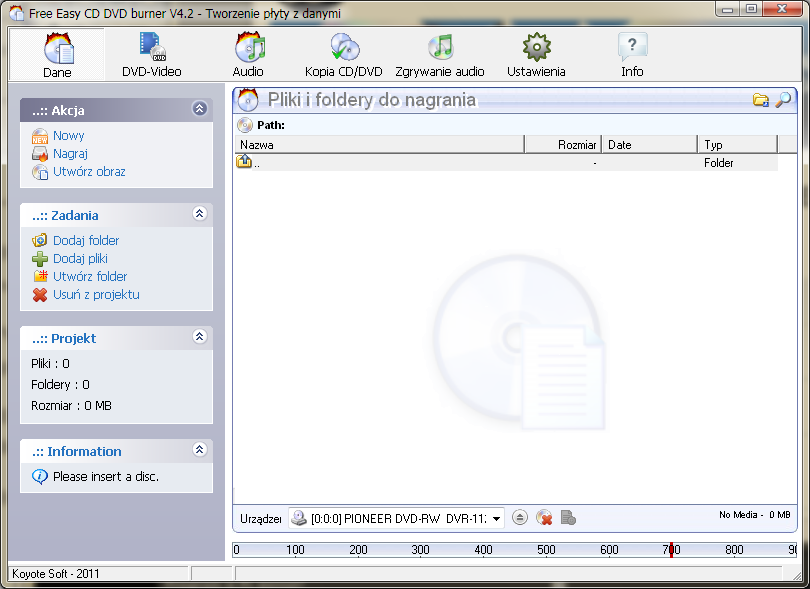Sort list by Nazwa column
This screenshot has width=810, height=589.
coord(379,145)
